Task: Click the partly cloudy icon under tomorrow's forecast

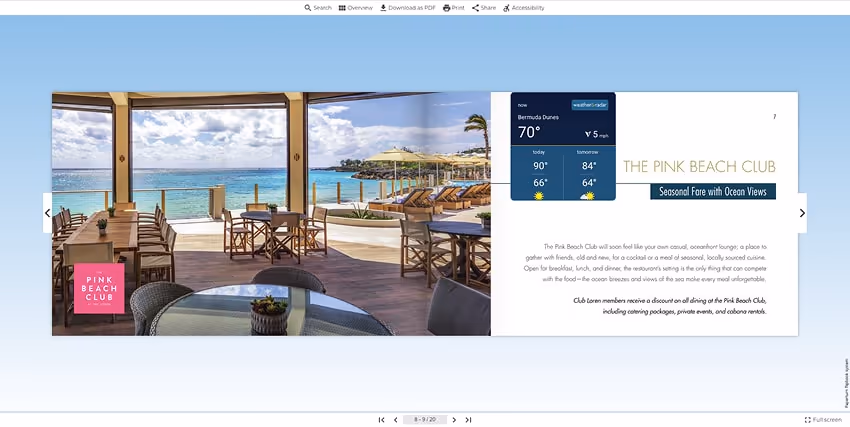Action: (588, 196)
